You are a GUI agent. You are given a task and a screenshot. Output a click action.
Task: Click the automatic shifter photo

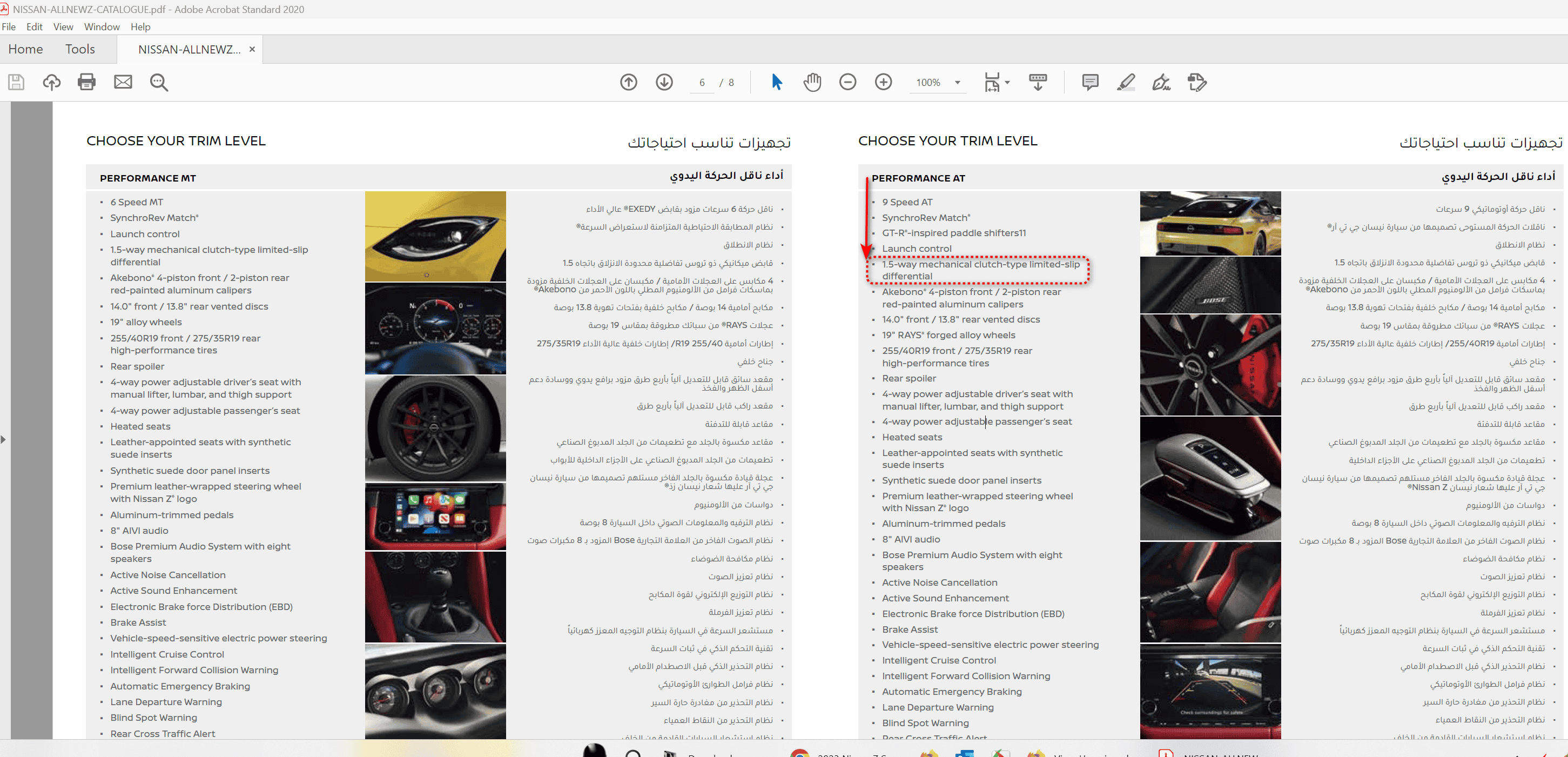tap(1210, 478)
